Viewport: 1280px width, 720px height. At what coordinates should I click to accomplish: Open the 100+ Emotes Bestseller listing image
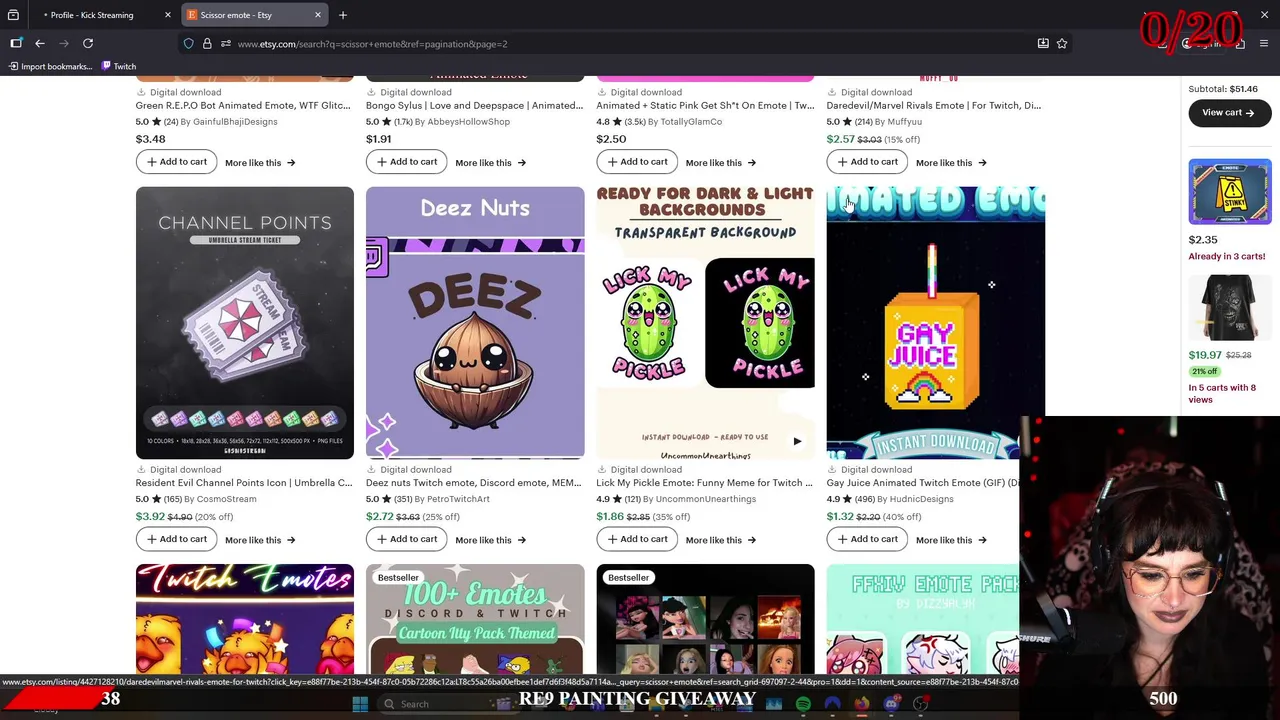coord(475,619)
